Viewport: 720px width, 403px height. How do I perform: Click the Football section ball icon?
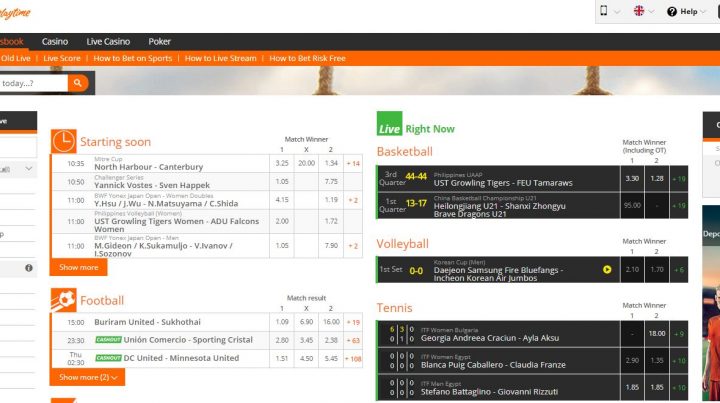pyautogui.click(x=63, y=300)
